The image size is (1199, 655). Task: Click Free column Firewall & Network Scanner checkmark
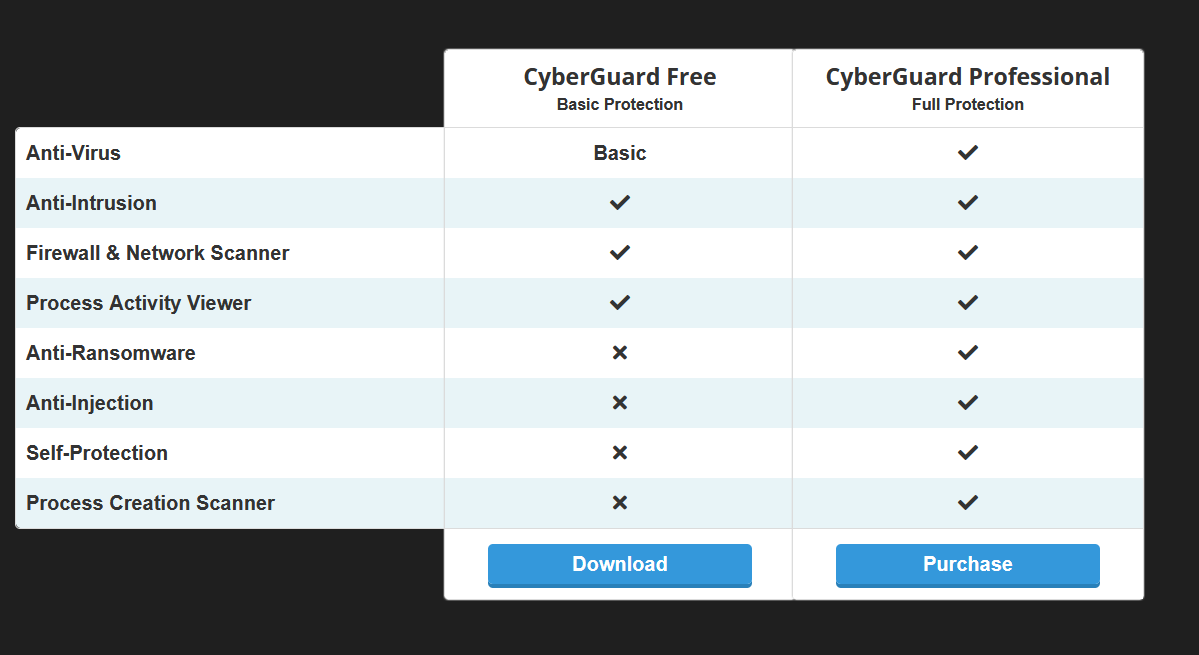[x=620, y=253]
